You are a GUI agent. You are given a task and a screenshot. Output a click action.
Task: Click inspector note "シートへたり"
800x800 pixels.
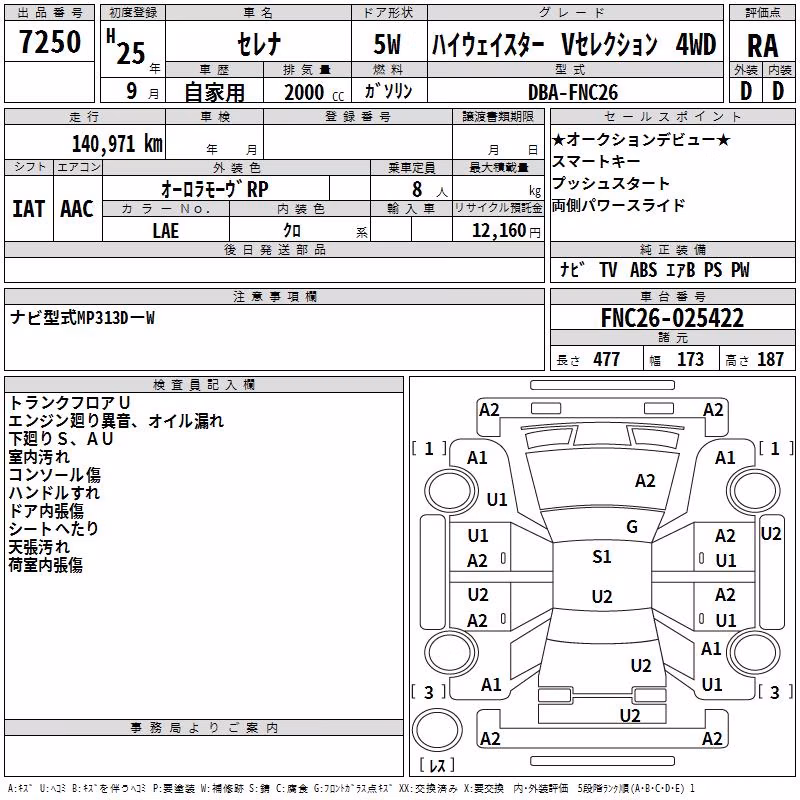pyautogui.click(x=53, y=529)
